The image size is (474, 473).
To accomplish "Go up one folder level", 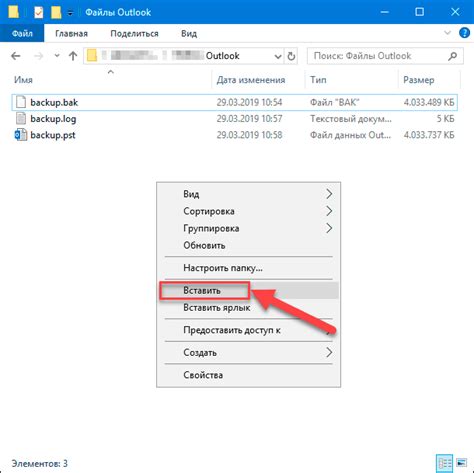I will point(73,56).
